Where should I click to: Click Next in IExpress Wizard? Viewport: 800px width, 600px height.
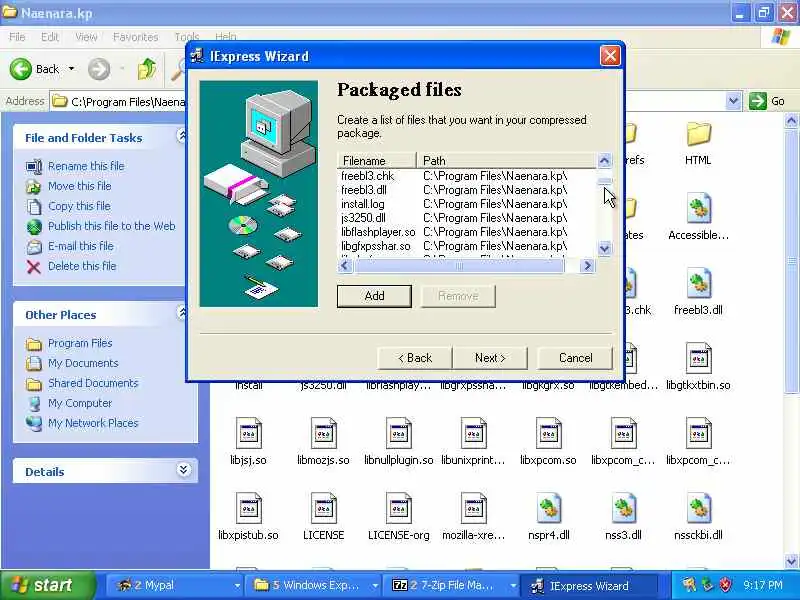[x=490, y=358]
